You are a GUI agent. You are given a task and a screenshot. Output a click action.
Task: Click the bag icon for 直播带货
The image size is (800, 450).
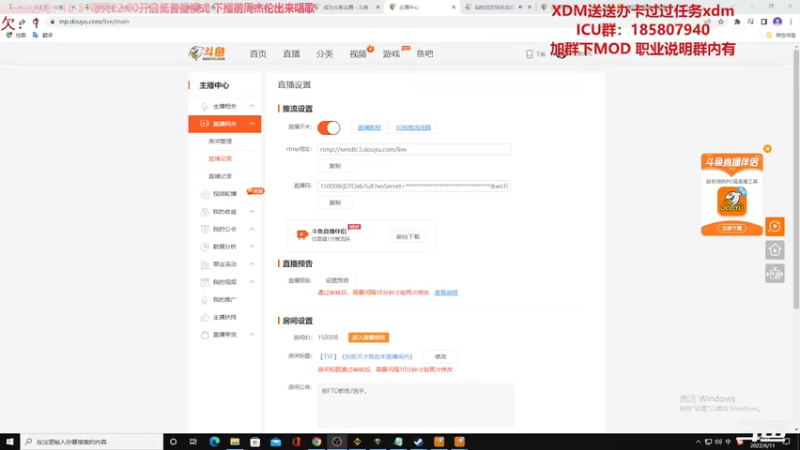(x=205, y=335)
